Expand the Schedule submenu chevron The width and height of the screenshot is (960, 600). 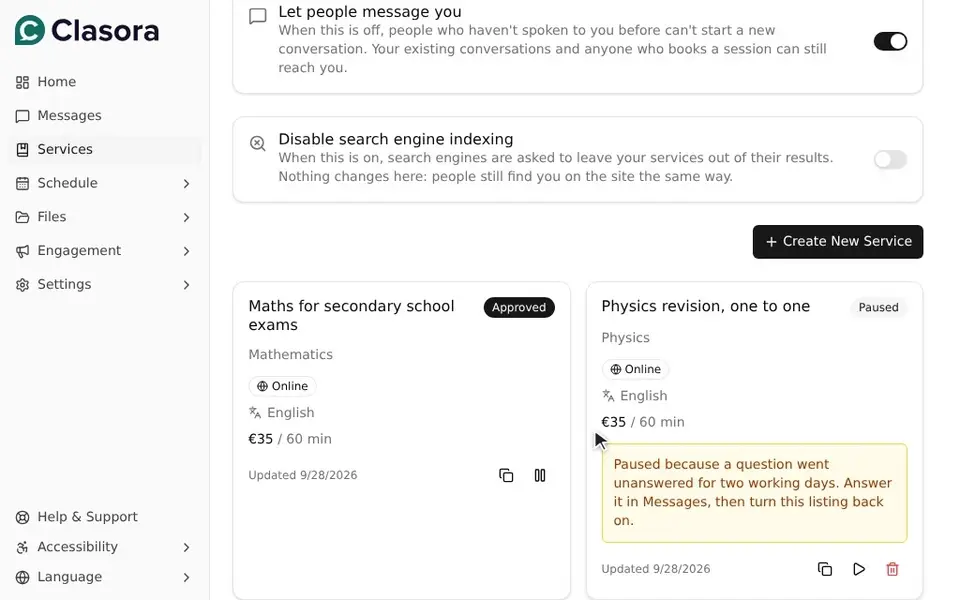[x=186, y=184]
